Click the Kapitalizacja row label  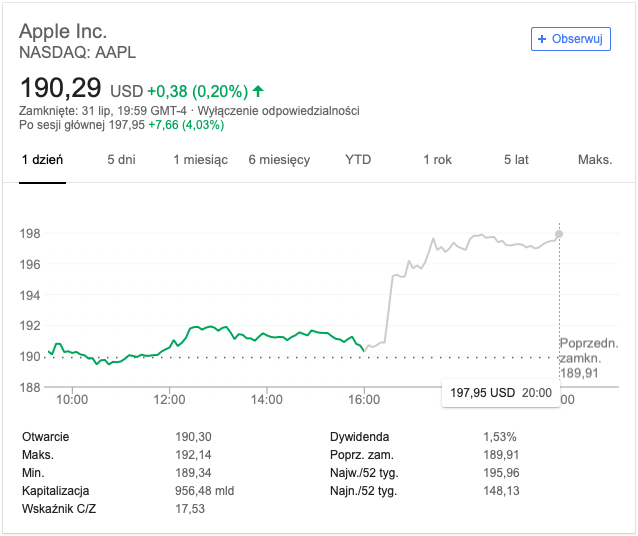56,491
